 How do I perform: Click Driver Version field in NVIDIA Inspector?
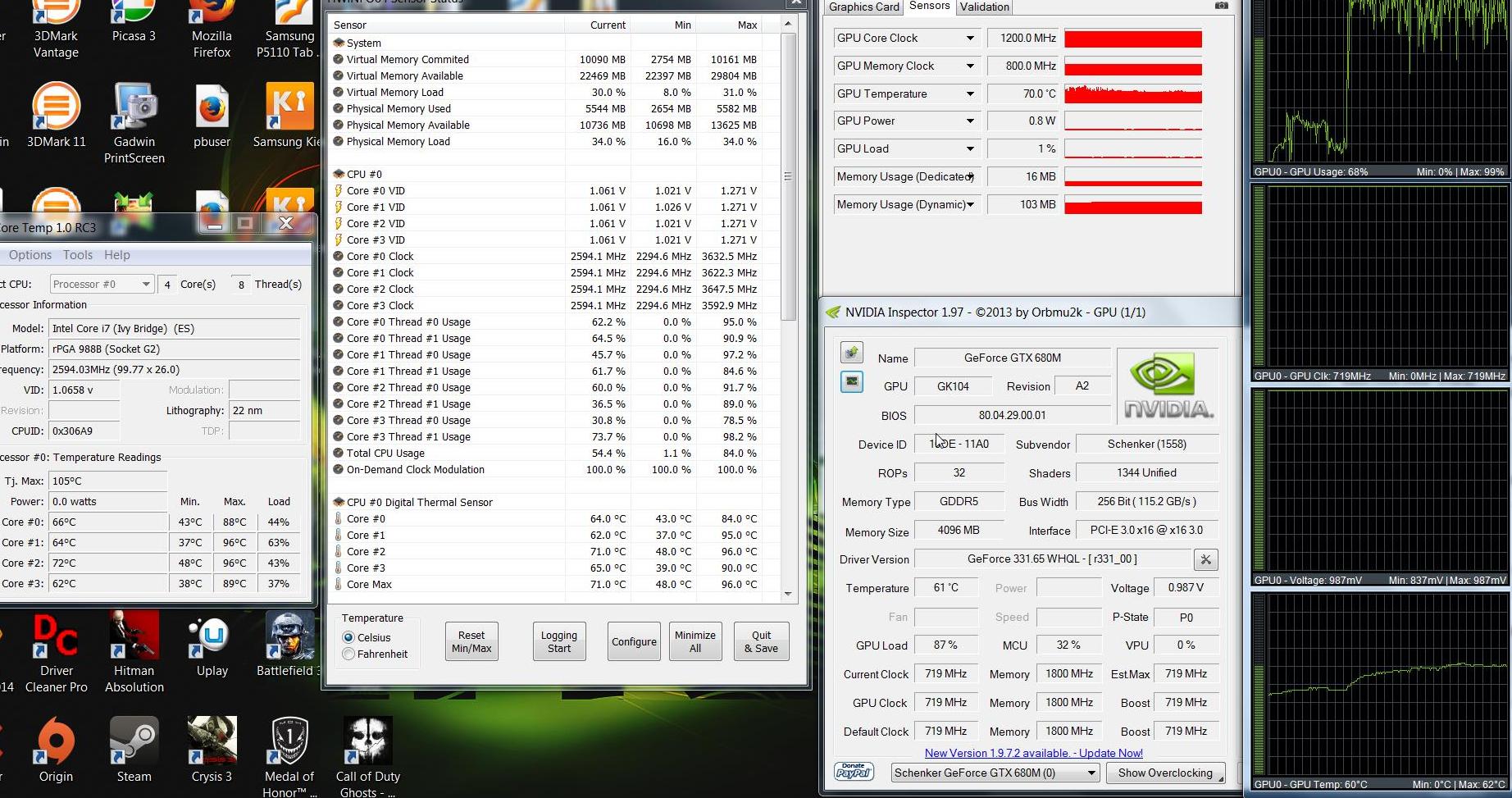pos(1052,559)
